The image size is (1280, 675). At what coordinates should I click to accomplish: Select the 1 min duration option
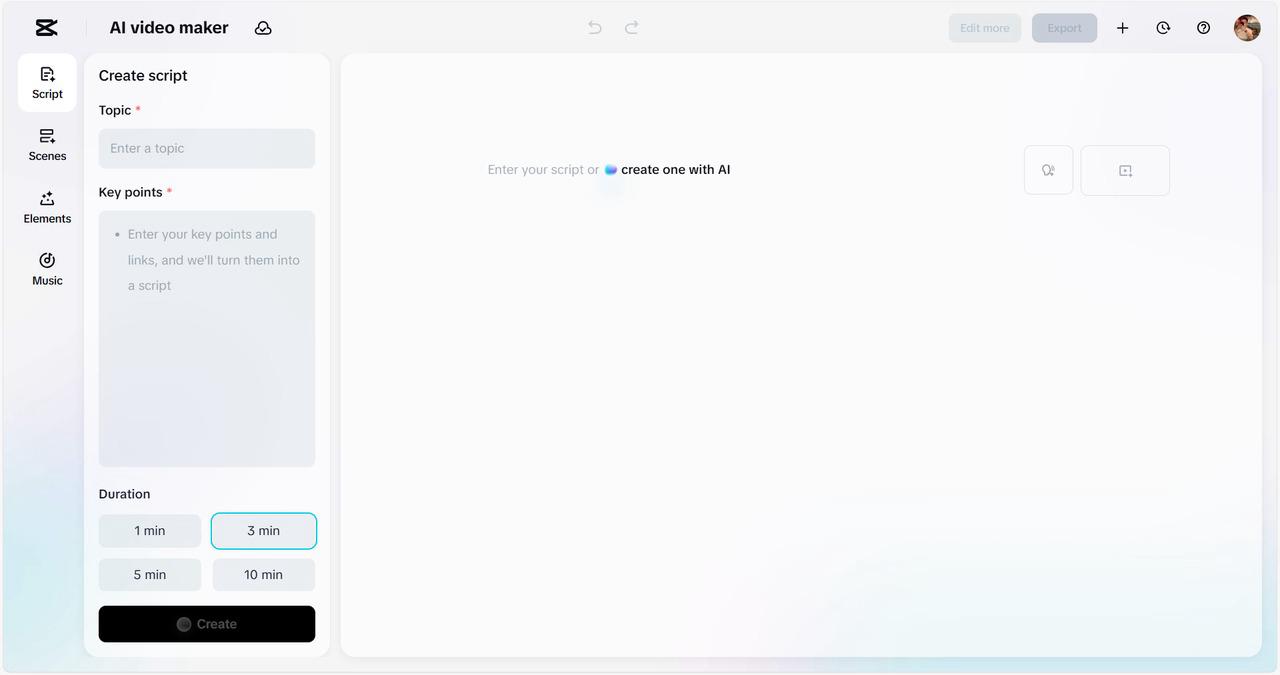tap(150, 531)
